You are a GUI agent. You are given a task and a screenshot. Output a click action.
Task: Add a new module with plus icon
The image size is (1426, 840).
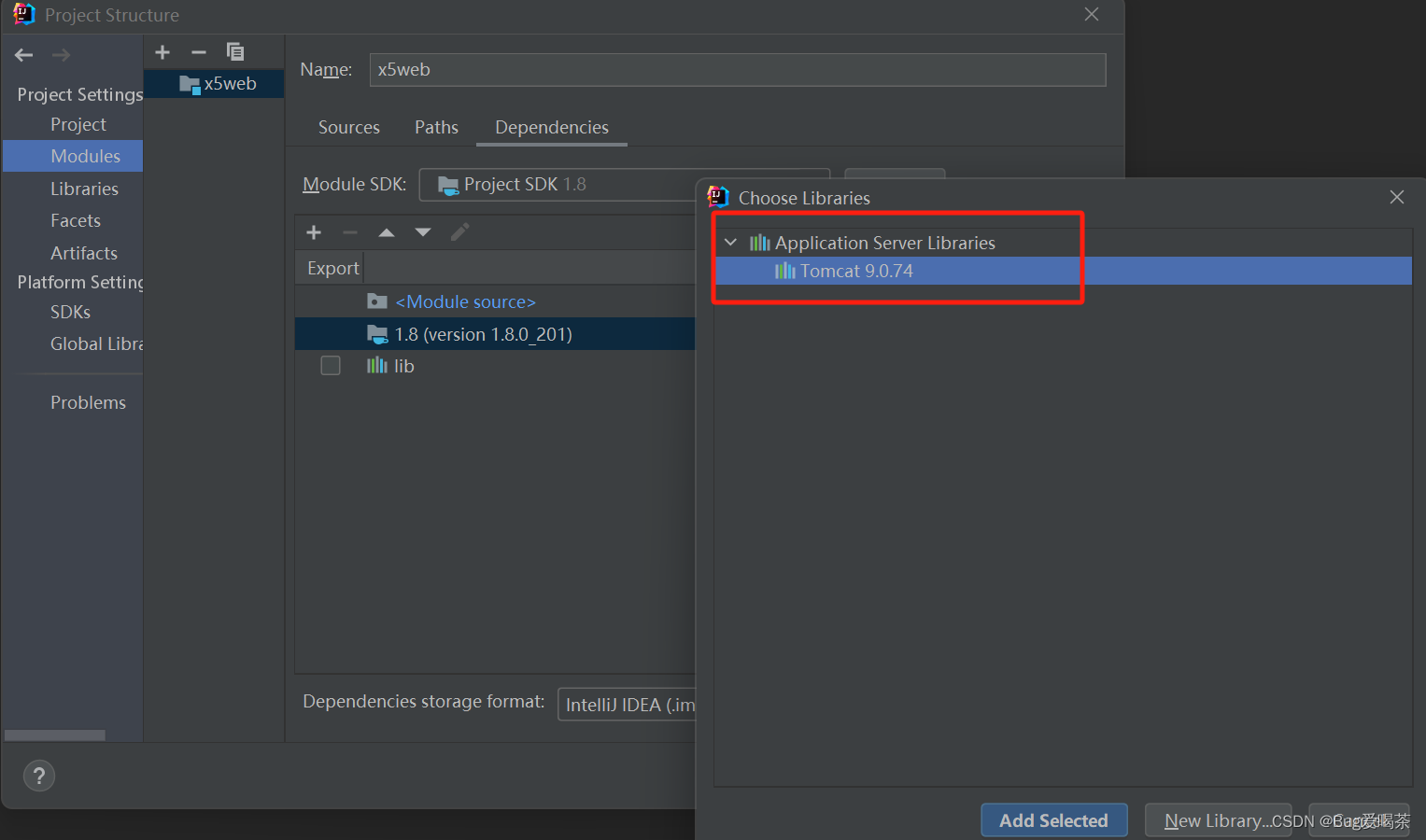(x=162, y=52)
